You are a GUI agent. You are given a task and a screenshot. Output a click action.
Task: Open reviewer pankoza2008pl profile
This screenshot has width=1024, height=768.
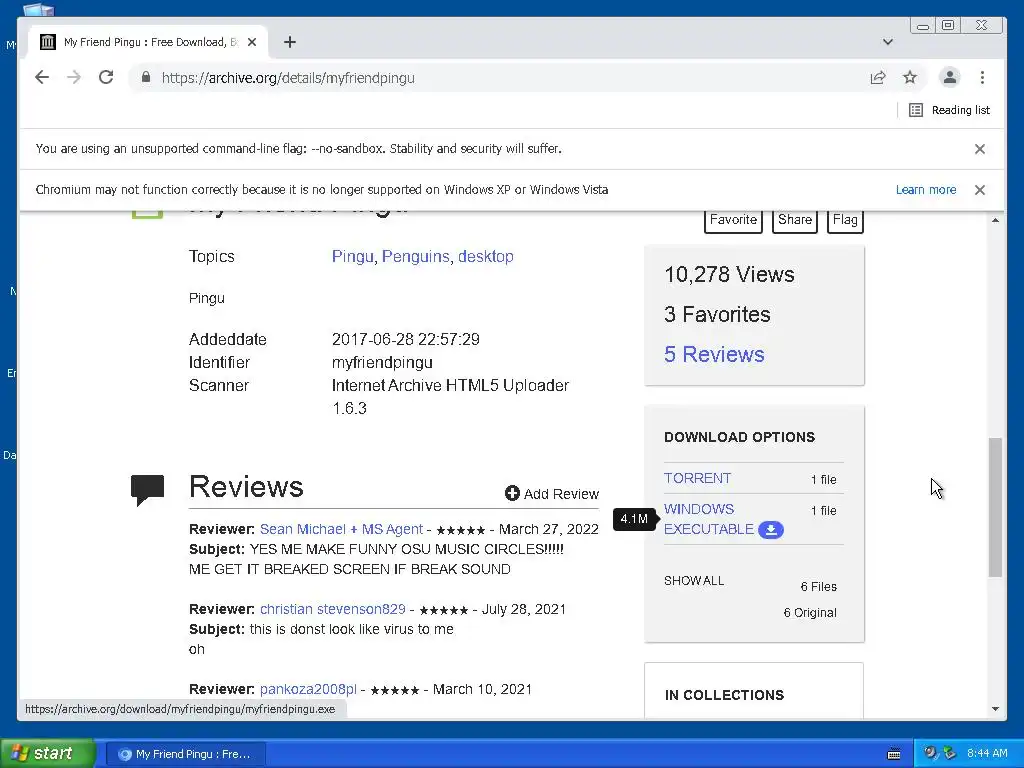(308, 689)
